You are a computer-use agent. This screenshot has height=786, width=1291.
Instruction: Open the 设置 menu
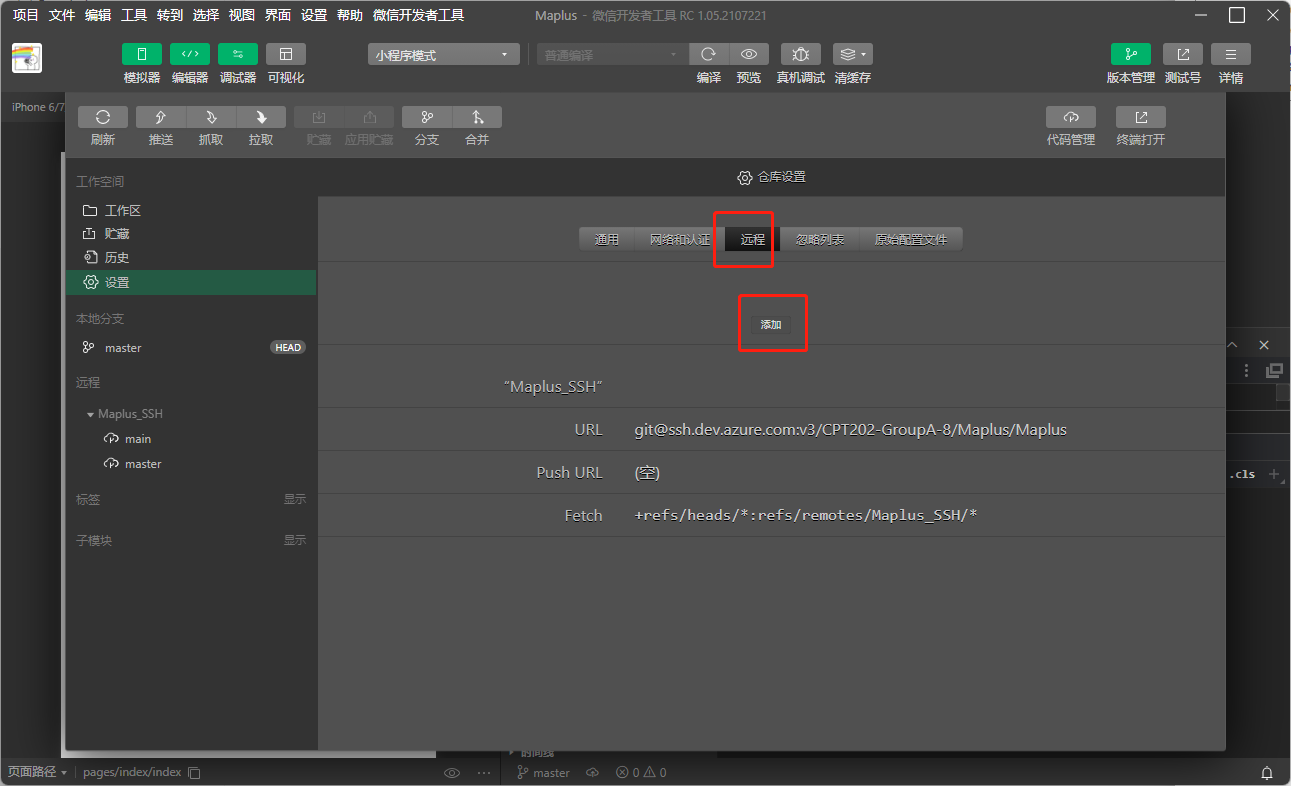[314, 15]
